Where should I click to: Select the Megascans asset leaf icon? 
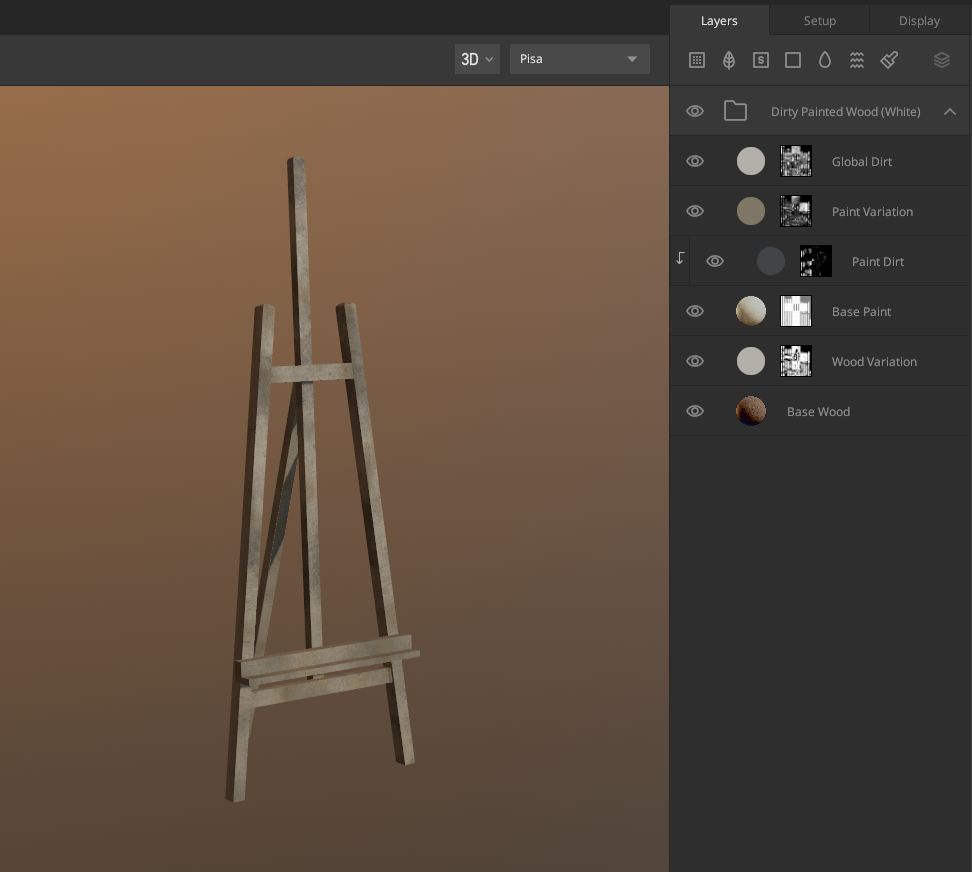(x=728, y=59)
